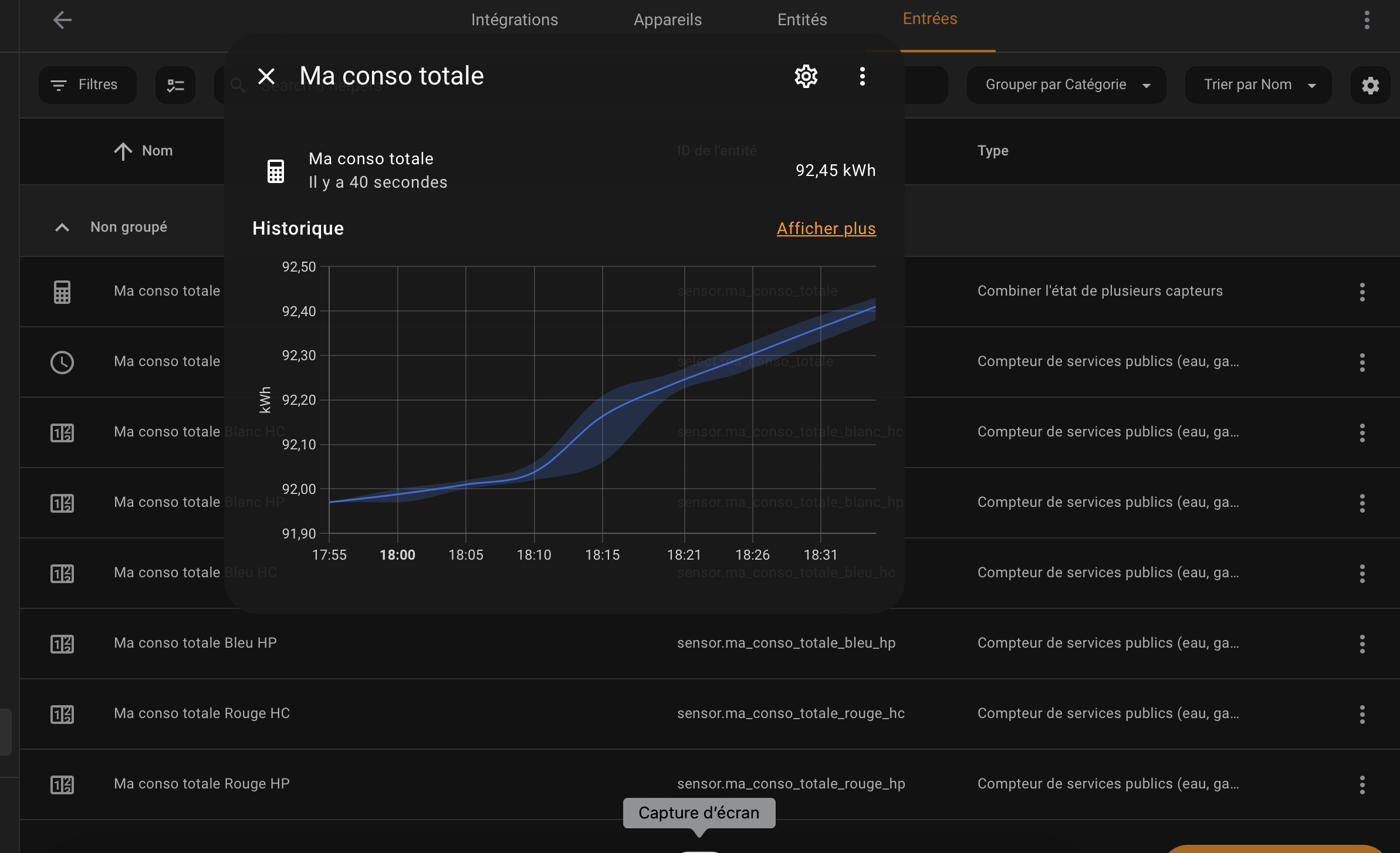This screenshot has height=853, width=1400.
Task: Switch to the Intégrations tab
Action: pyautogui.click(x=515, y=19)
